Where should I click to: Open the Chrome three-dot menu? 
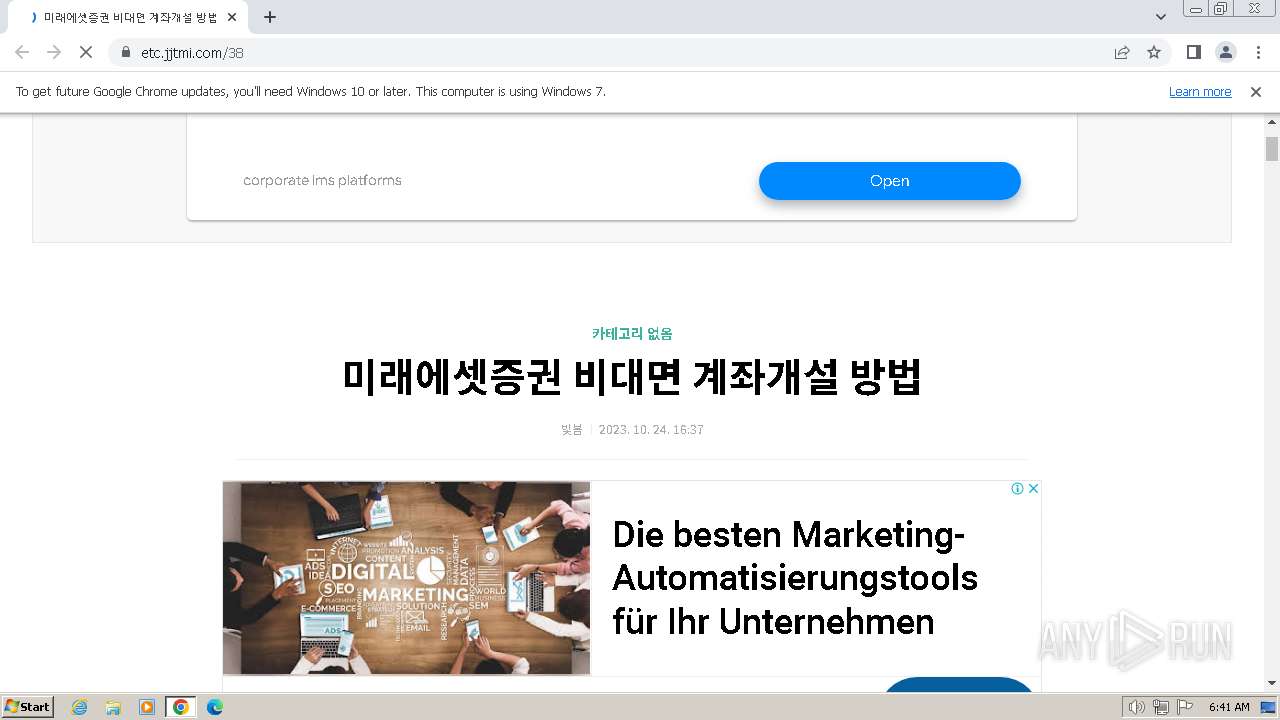(x=1258, y=52)
